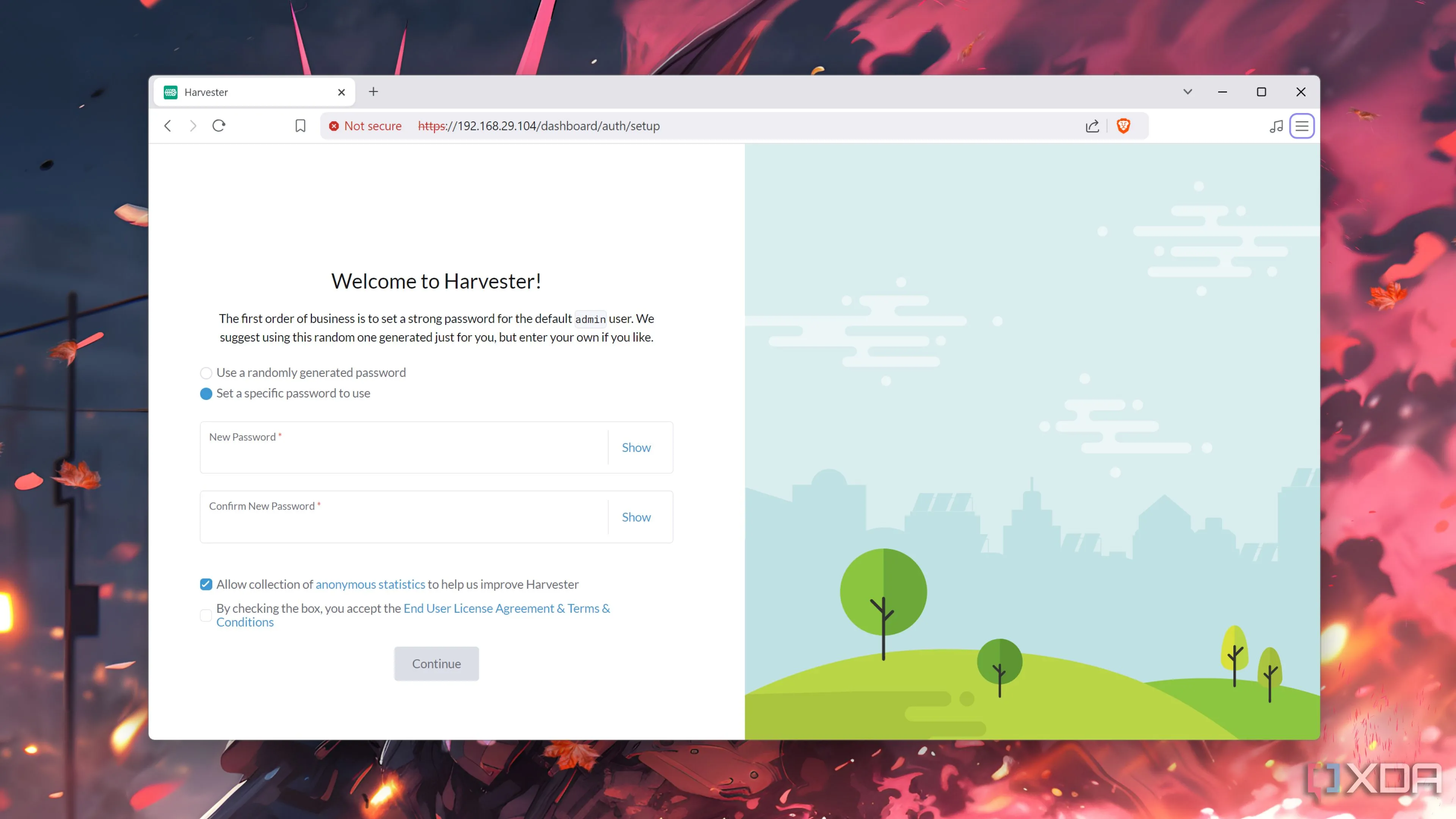Uncheck Allow collection of anonymous statistics

coord(206,584)
